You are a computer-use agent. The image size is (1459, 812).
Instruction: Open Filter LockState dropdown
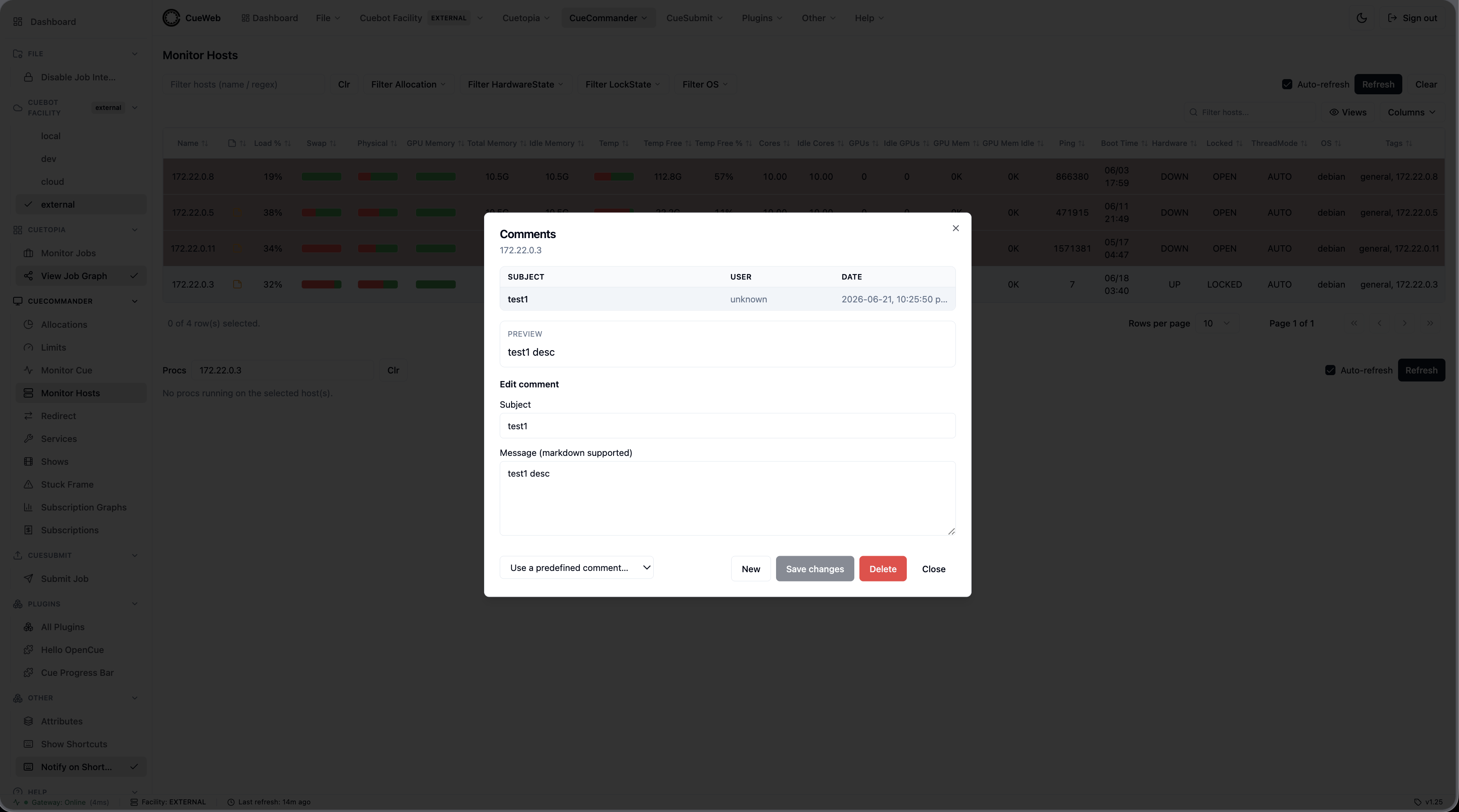click(622, 84)
